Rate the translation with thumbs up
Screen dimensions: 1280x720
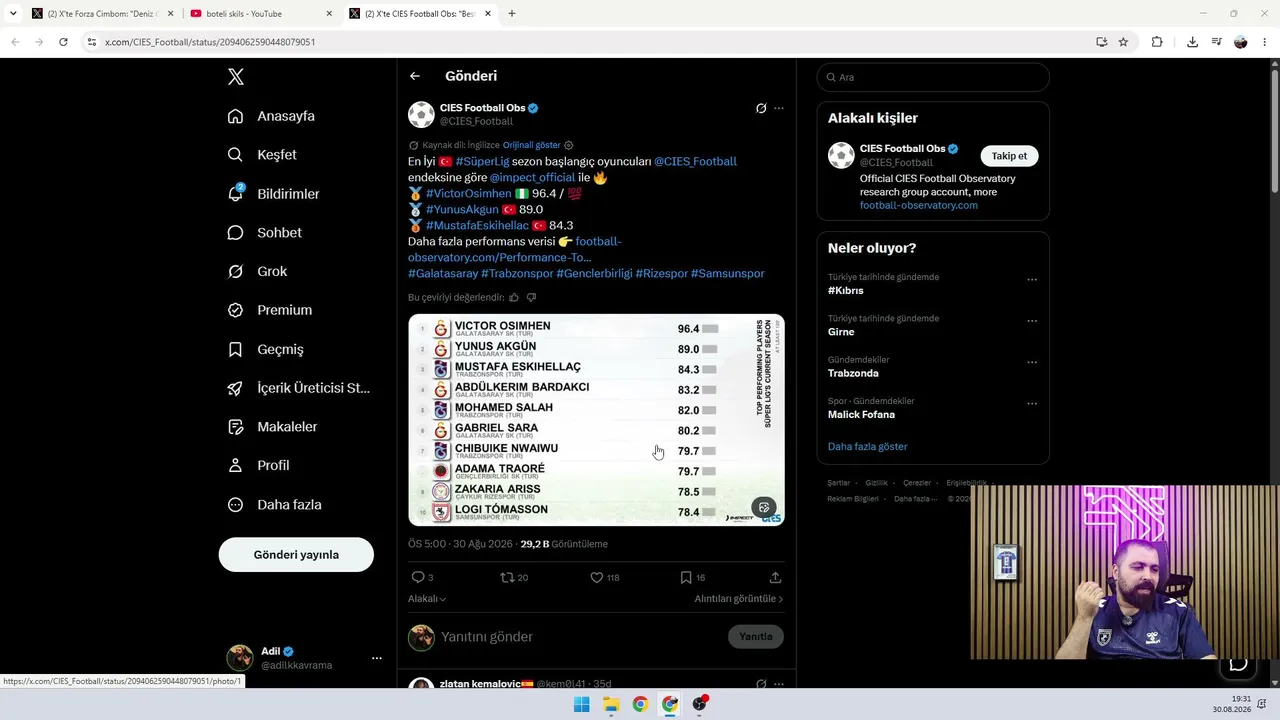(x=514, y=297)
